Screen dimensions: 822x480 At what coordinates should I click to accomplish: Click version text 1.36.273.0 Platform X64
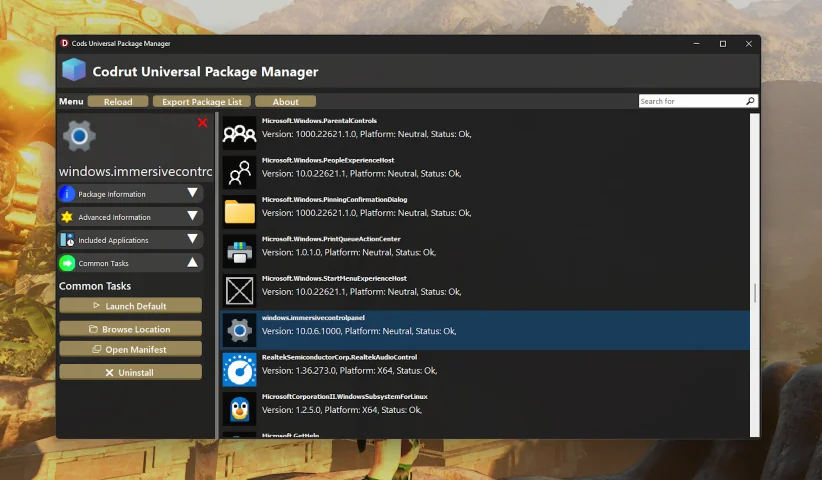(x=349, y=370)
